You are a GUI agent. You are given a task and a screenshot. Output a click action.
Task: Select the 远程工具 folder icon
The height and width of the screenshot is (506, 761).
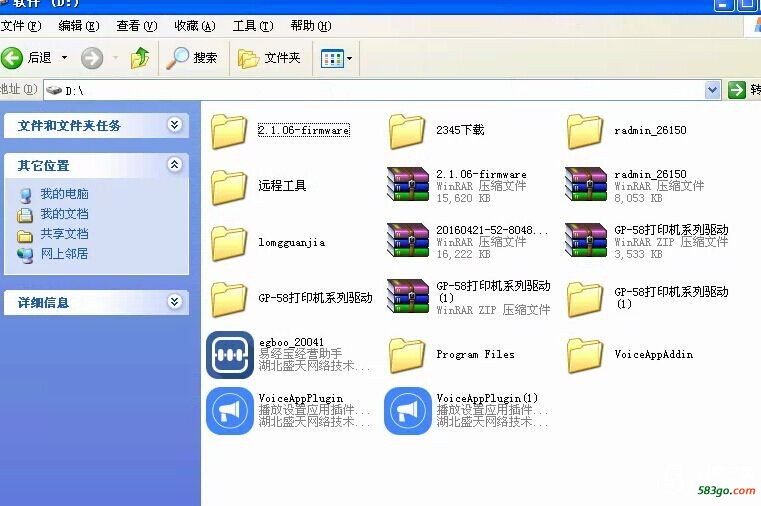click(229, 187)
